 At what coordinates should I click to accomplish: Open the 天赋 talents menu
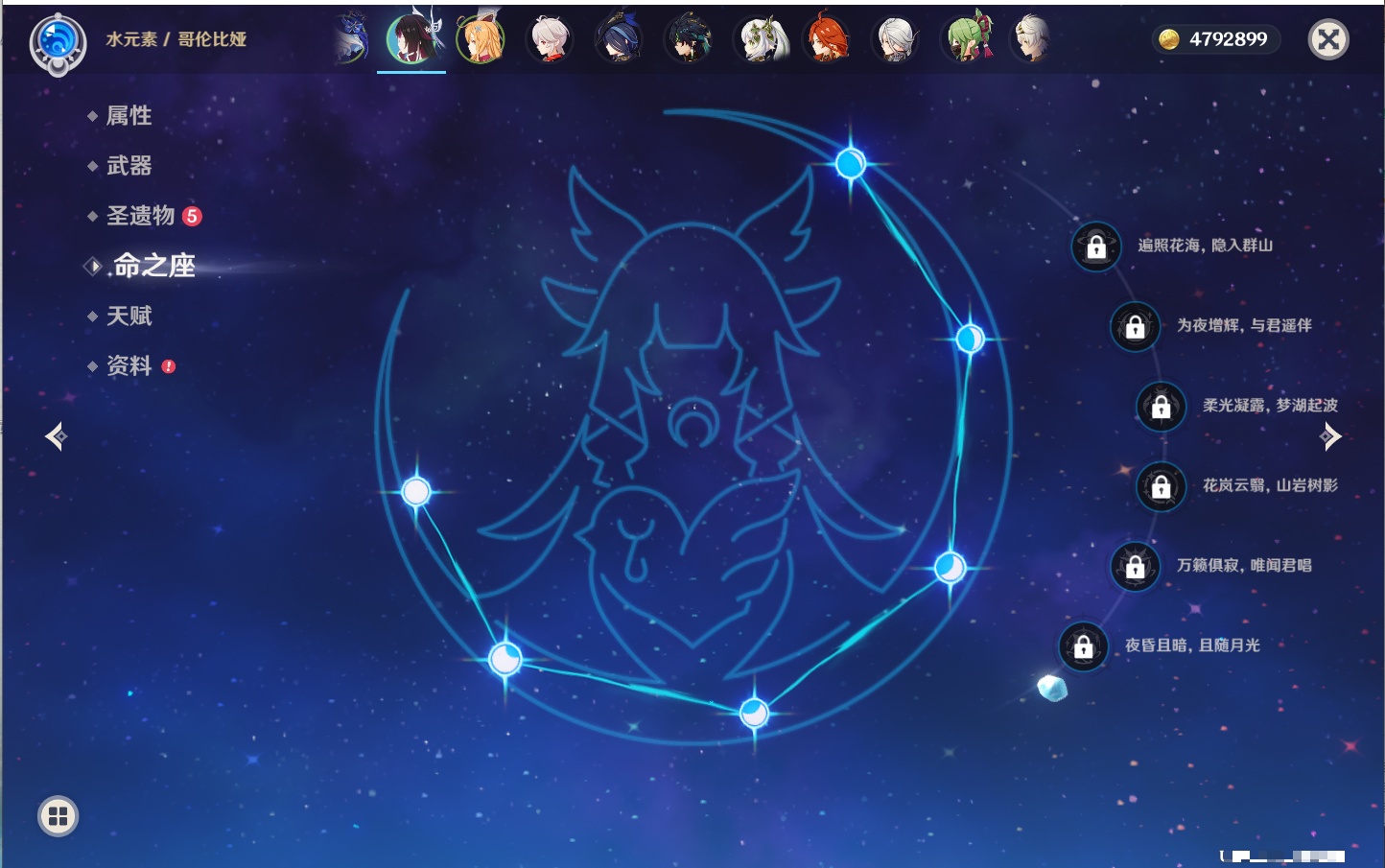tap(129, 316)
